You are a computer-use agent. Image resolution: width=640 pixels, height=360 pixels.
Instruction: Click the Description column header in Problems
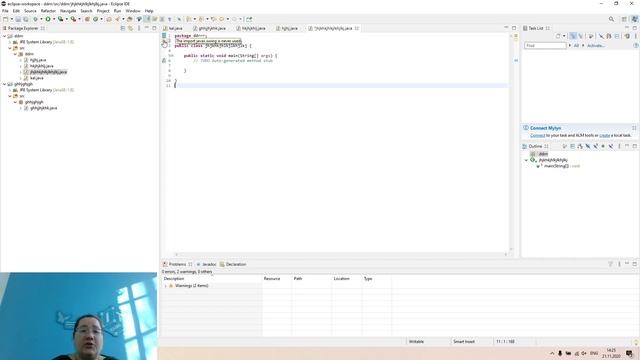coord(211,279)
